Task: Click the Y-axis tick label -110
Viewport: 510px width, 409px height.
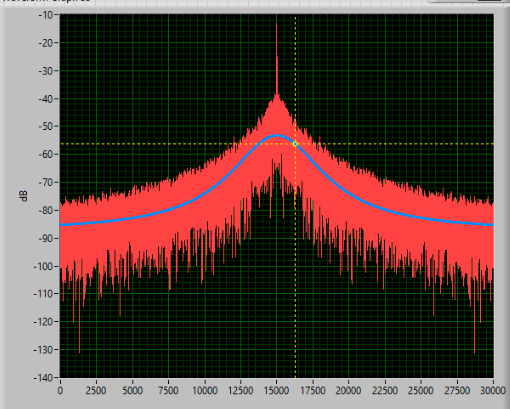Action: (x=43, y=294)
